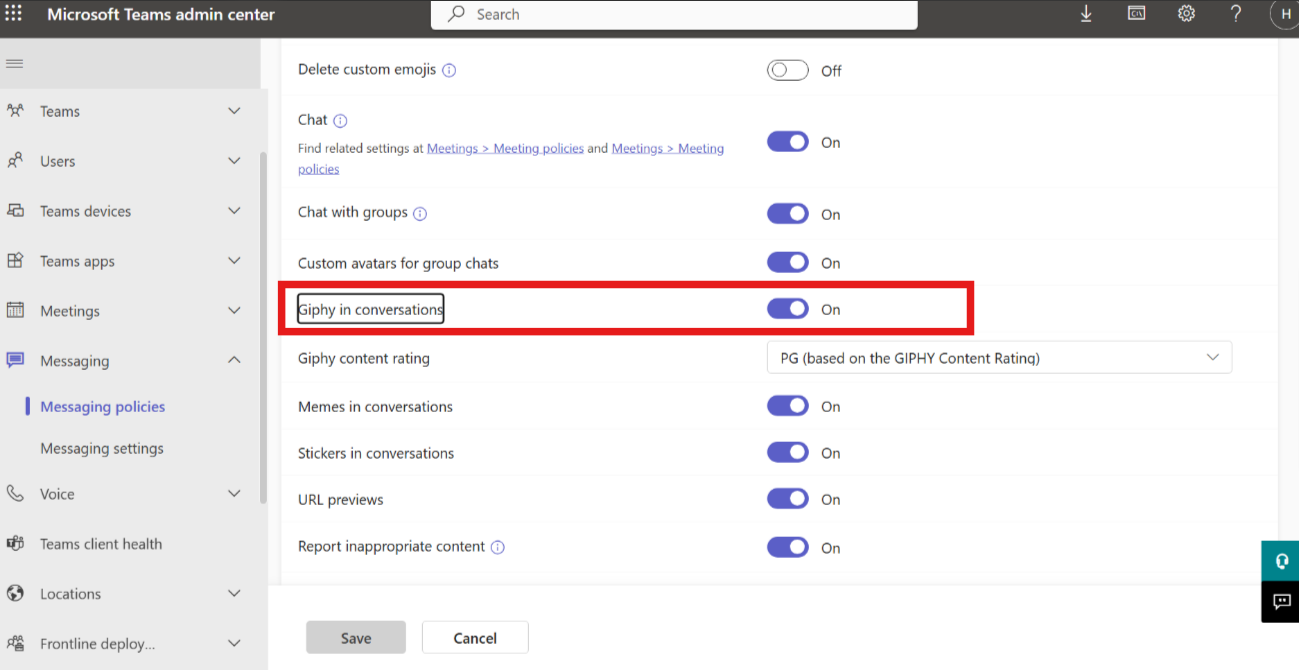Click the Users sidebar icon

tap(15, 161)
